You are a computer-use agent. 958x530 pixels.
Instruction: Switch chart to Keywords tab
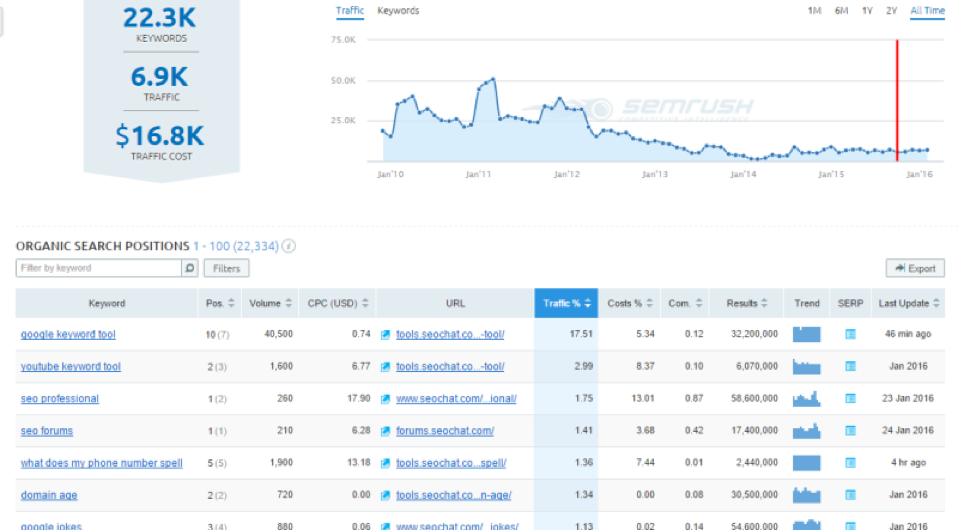[398, 11]
